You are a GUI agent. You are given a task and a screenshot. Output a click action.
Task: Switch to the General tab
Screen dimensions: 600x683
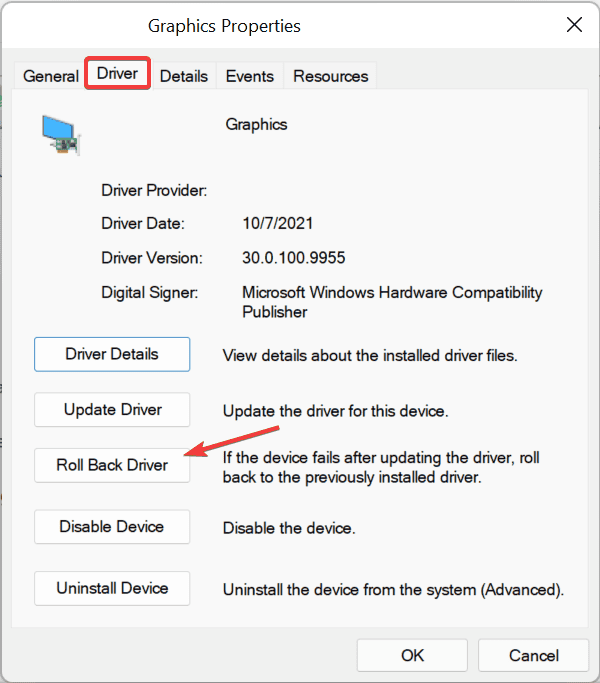51,76
